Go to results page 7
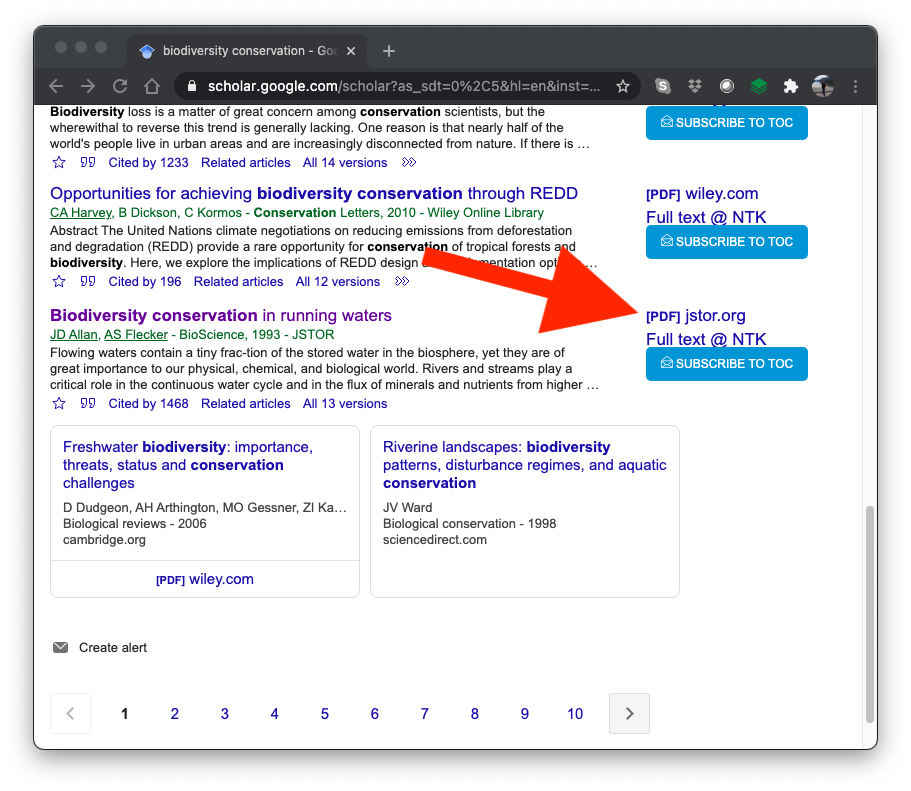 point(424,714)
